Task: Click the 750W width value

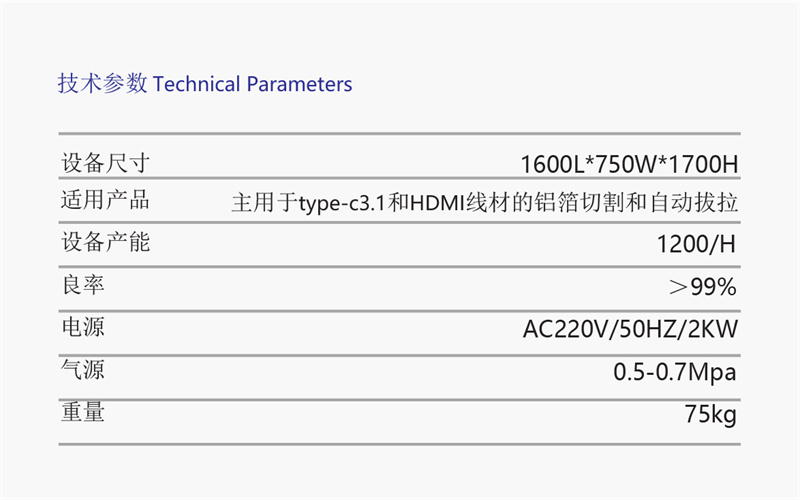Action: pyautogui.click(x=627, y=164)
